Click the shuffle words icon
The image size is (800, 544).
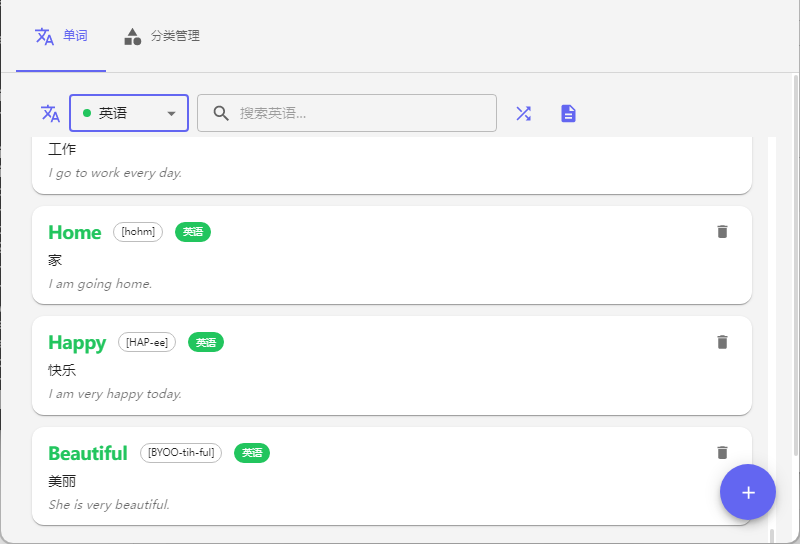(x=523, y=113)
